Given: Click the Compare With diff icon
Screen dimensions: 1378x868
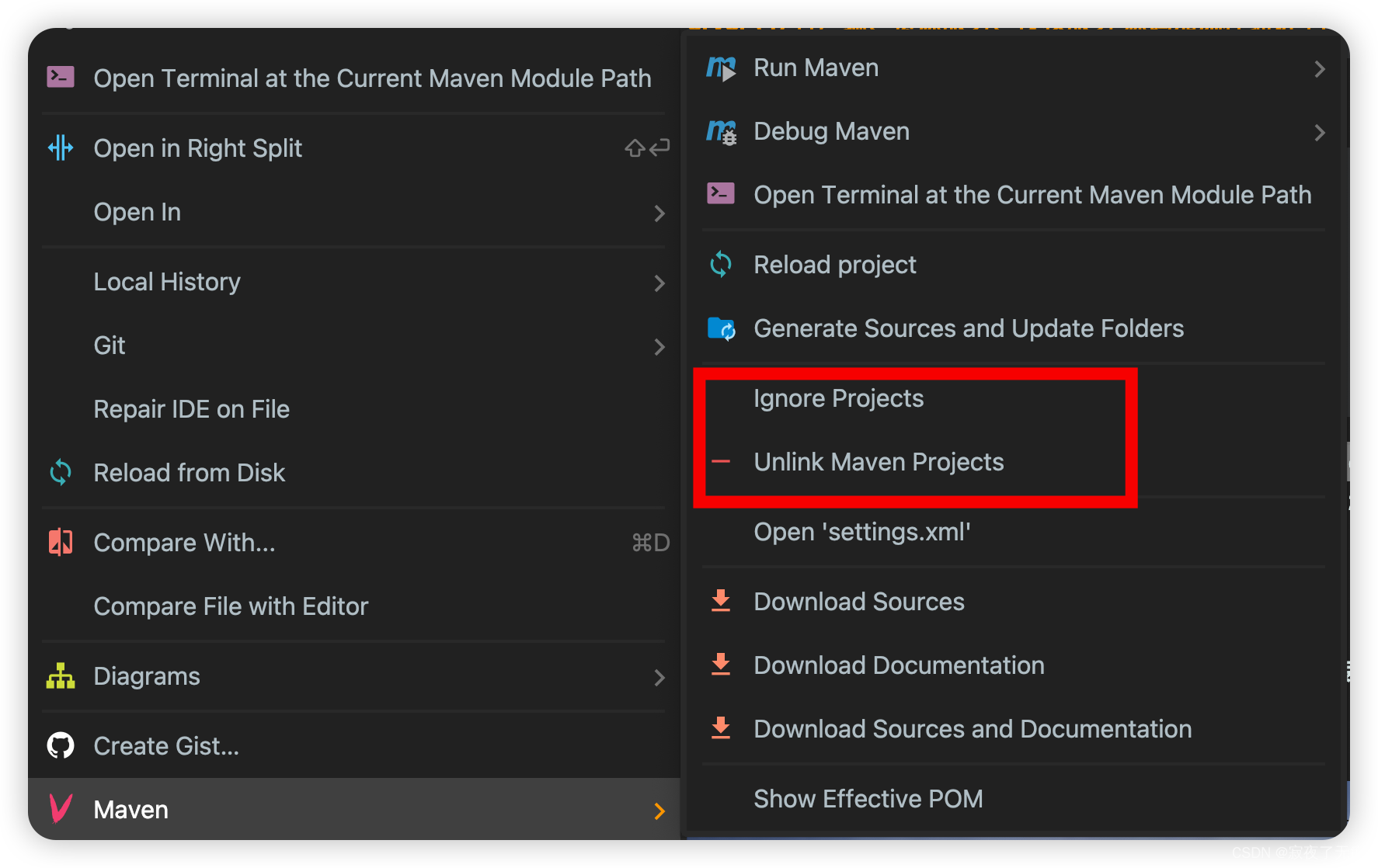Looking at the screenshot, I should tap(61, 542).
